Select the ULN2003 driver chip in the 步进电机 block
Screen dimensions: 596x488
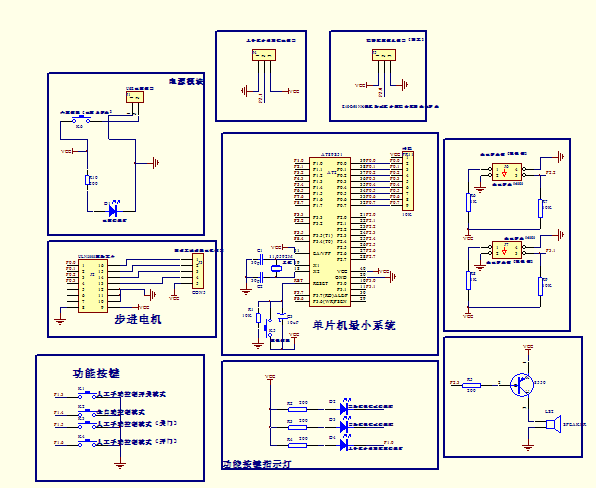(93, 286)
